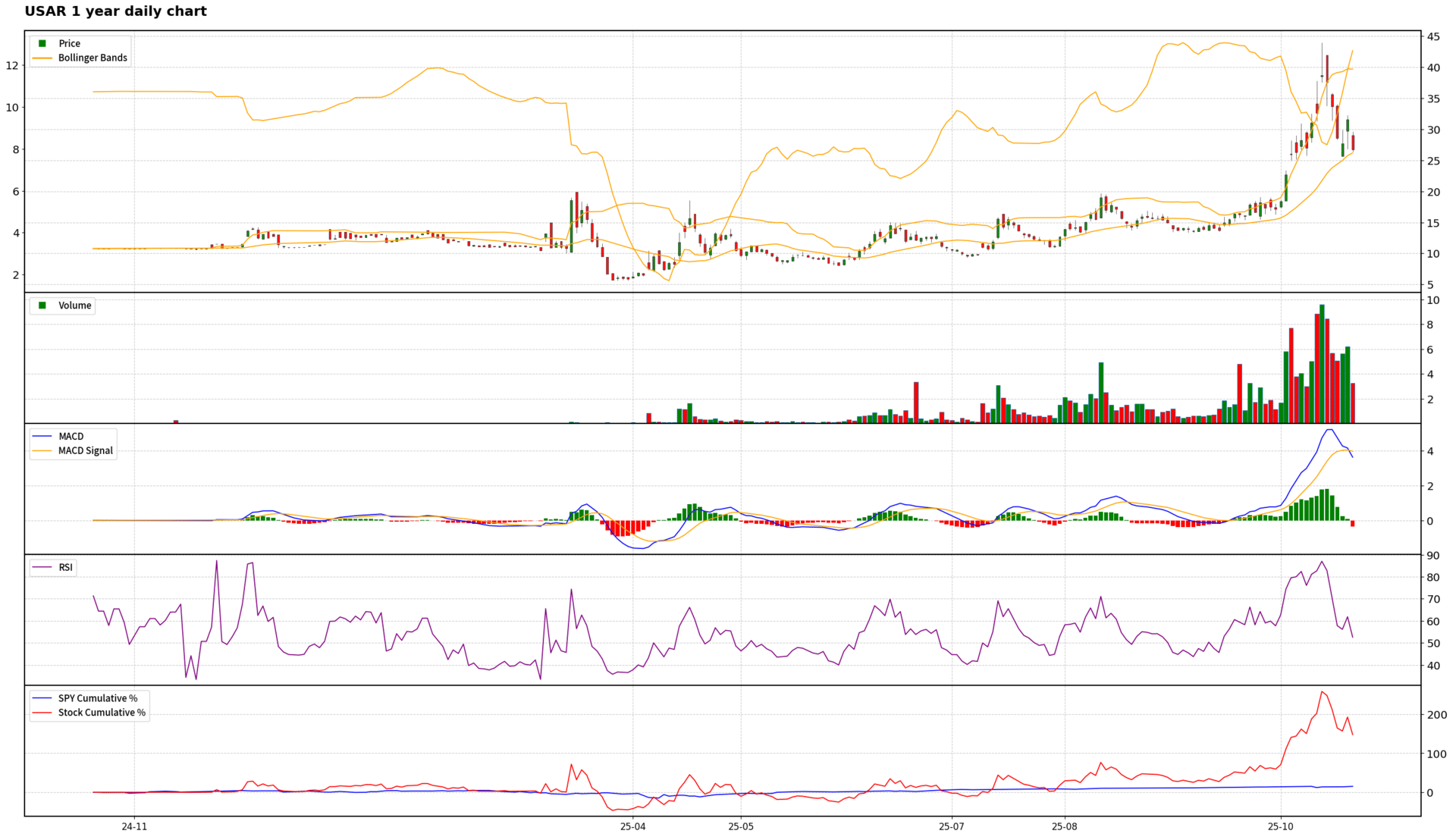
Task: Select the MACD Signal legend label
Action: (86, 451)
